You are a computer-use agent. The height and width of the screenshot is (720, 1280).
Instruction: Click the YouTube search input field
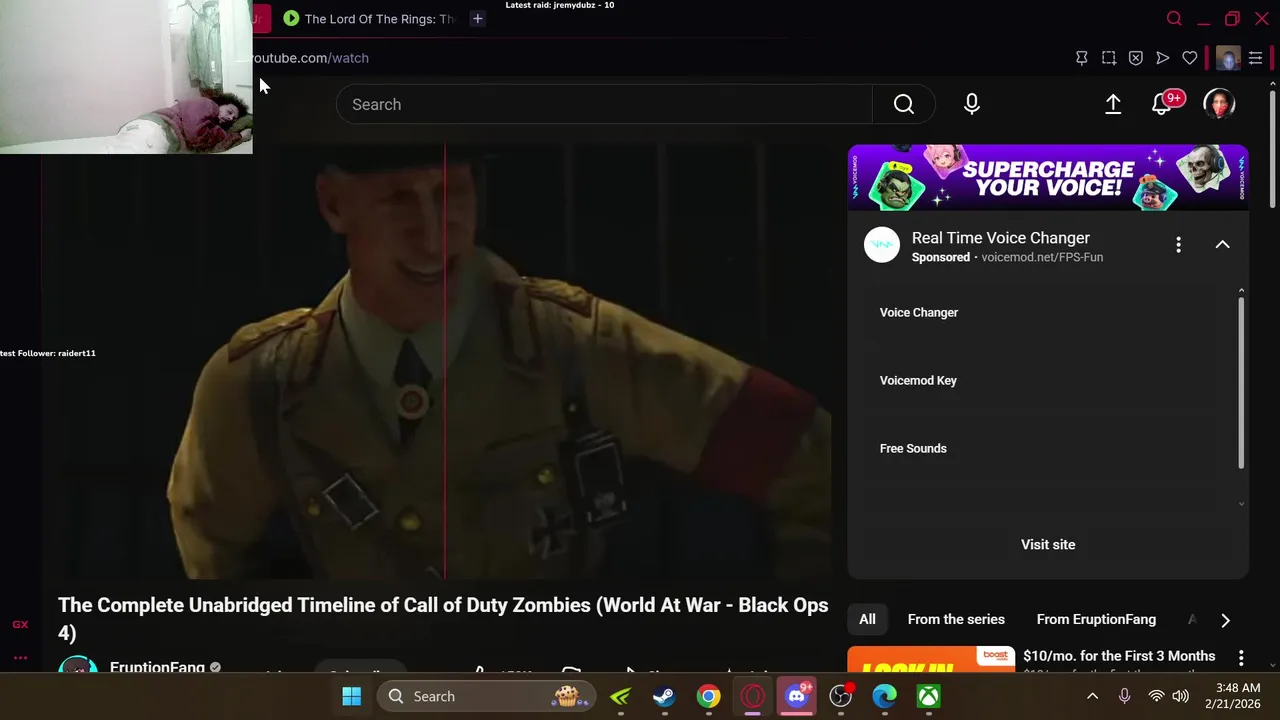click(x=604, y=104)
